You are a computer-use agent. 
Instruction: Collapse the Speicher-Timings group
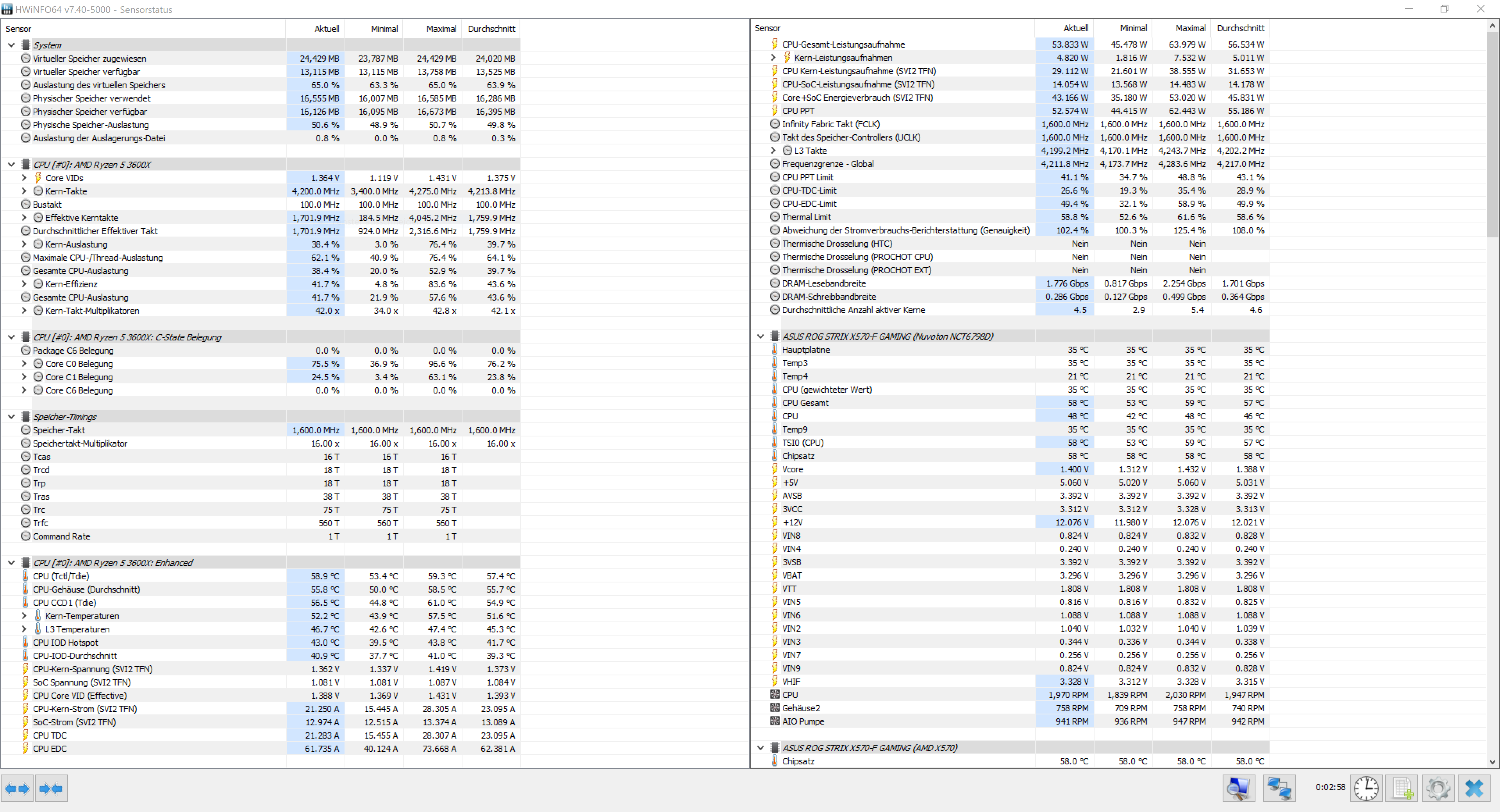pyautogui.click(x=11, y=416)
